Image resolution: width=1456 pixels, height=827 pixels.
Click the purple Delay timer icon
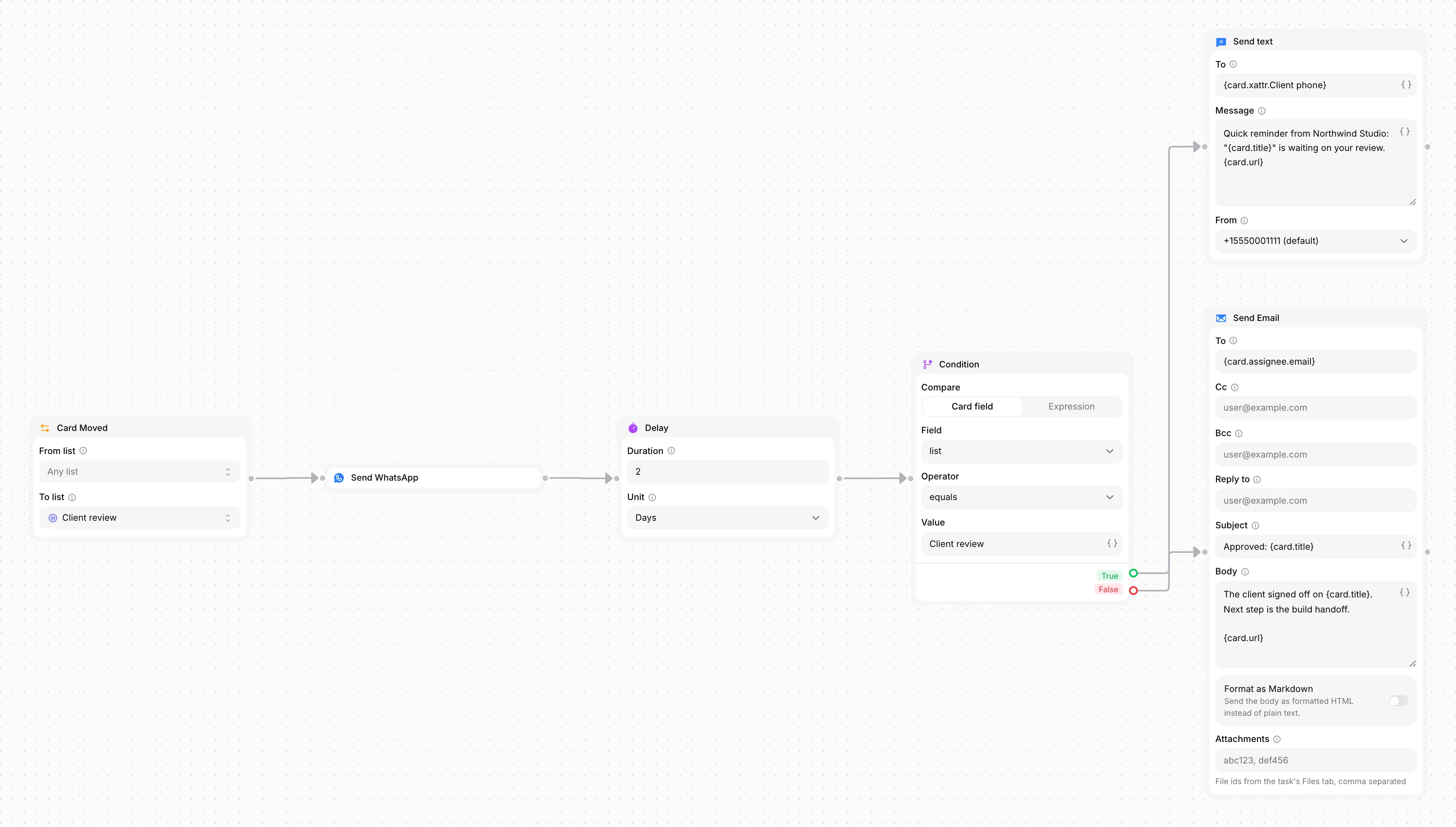pos(633,428)
